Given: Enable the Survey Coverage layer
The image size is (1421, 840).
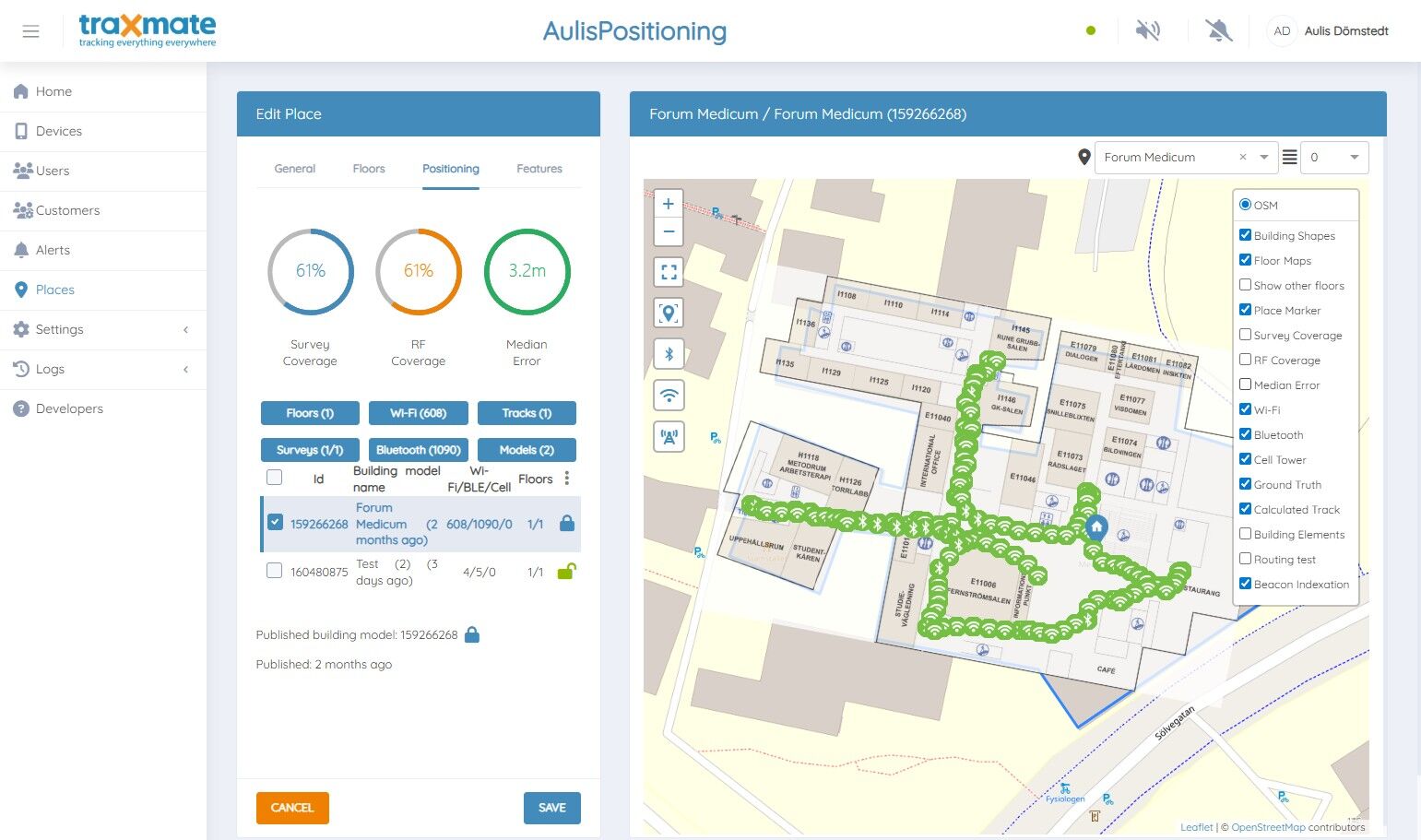Looking at the screenshot, I should coord(1246,335).
